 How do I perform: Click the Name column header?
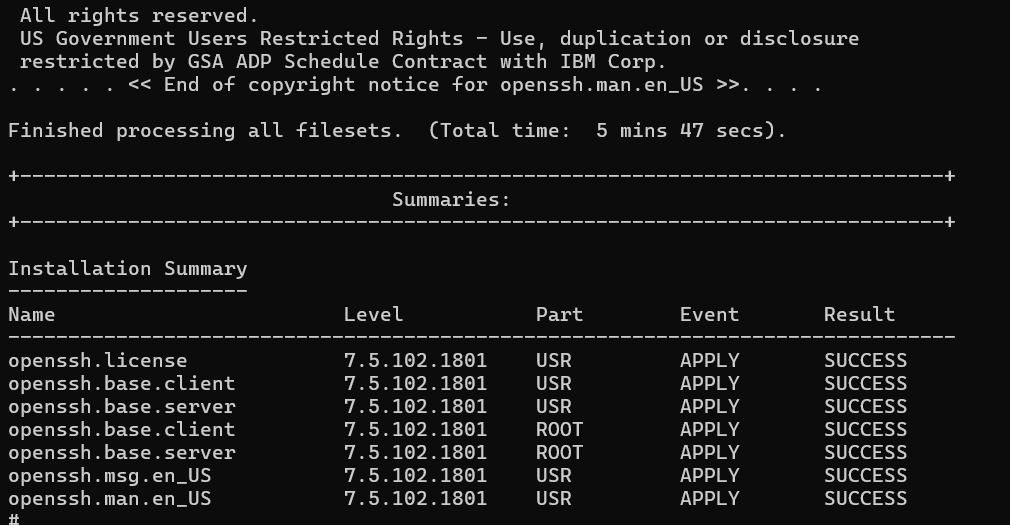click(32, 315)
